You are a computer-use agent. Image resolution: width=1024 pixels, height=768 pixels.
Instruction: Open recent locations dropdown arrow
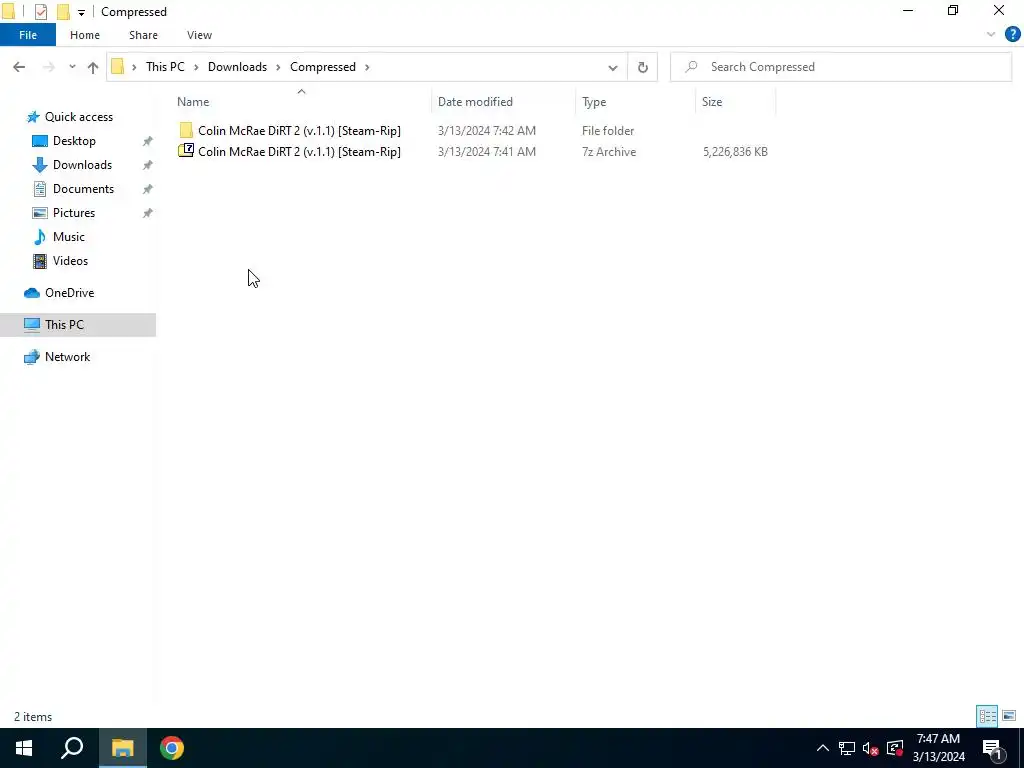coord(72,67)
